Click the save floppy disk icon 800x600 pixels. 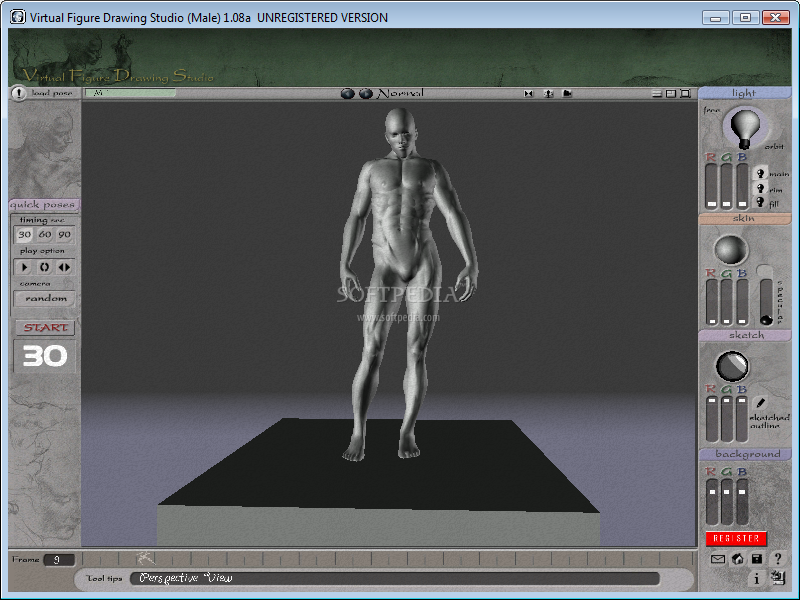pyautogui.click(x=757, y=559)
